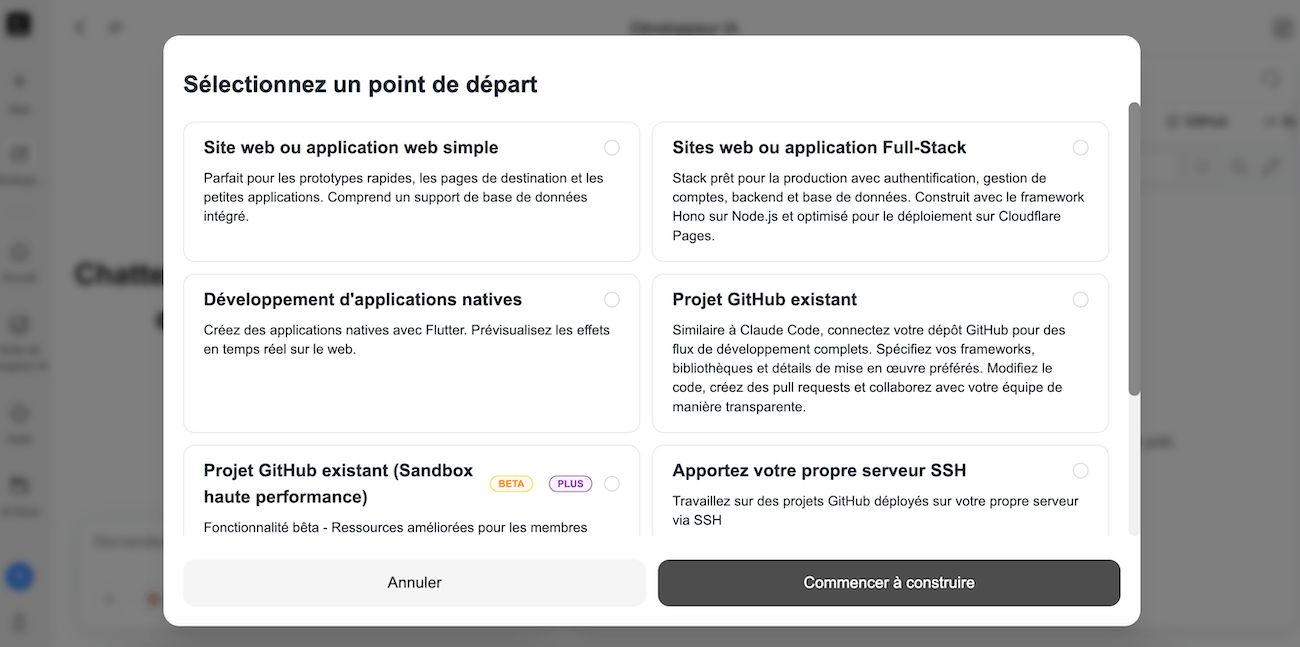Viewport: 1300px width, 647px height.
Task: Choose the Full-Stack application radio option
Action: (1080, 148)
